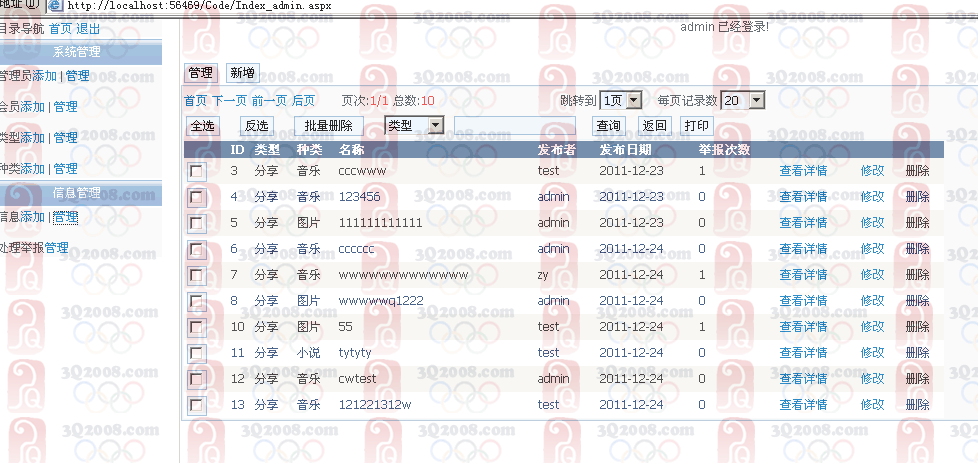
Task: Click 管理 next to 类型 in sidebar
Action: point(65,138)
